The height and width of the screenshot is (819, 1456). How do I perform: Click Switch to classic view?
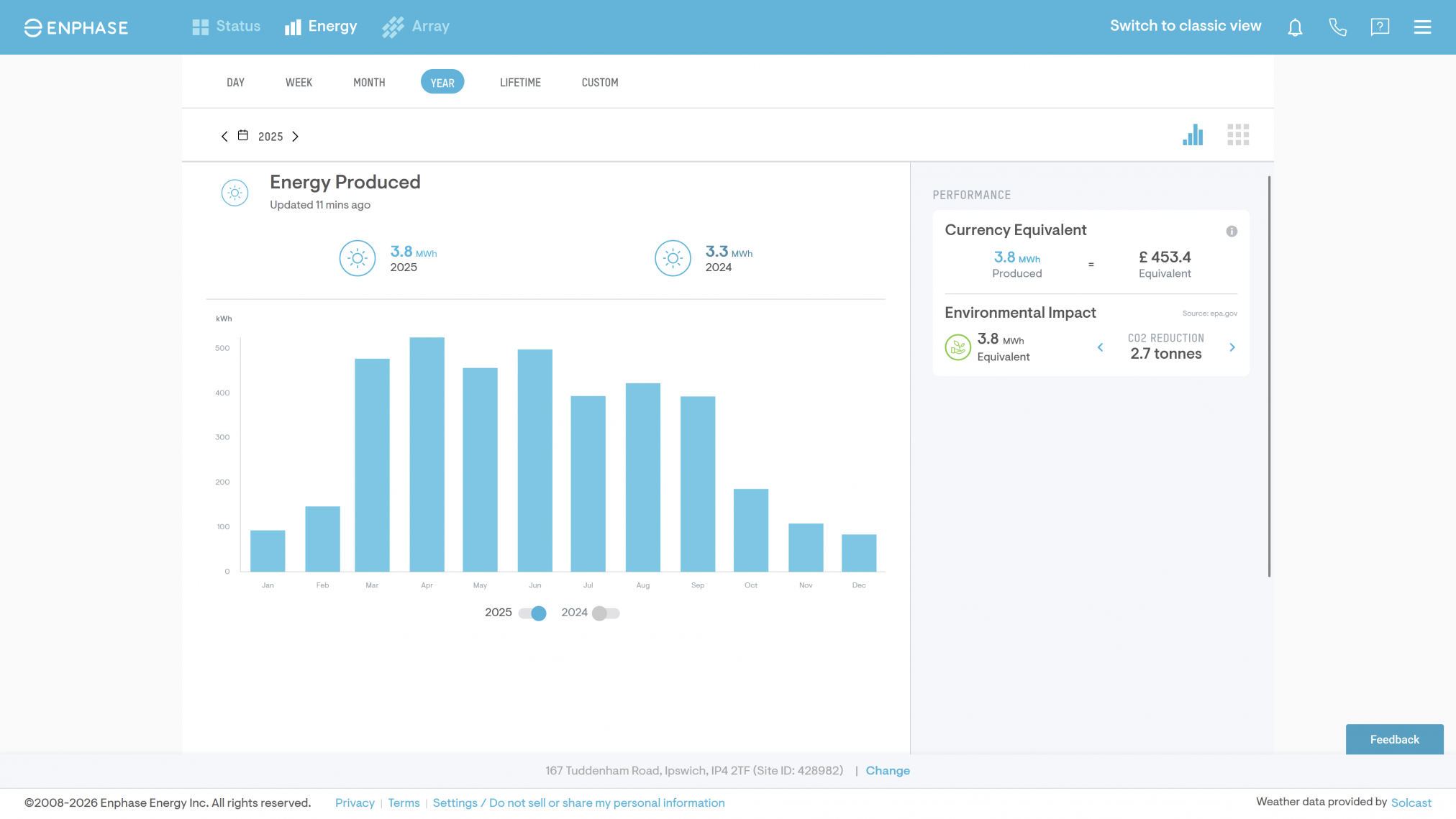1185,27
